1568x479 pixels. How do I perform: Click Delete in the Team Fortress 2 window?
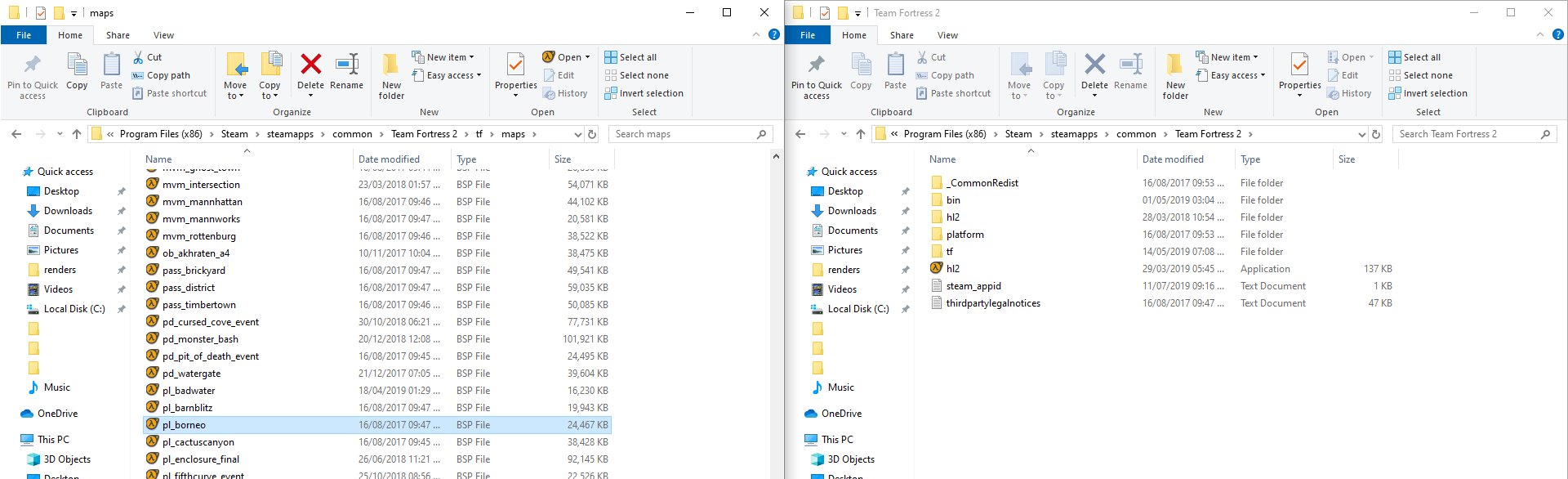pos(1094,74)
